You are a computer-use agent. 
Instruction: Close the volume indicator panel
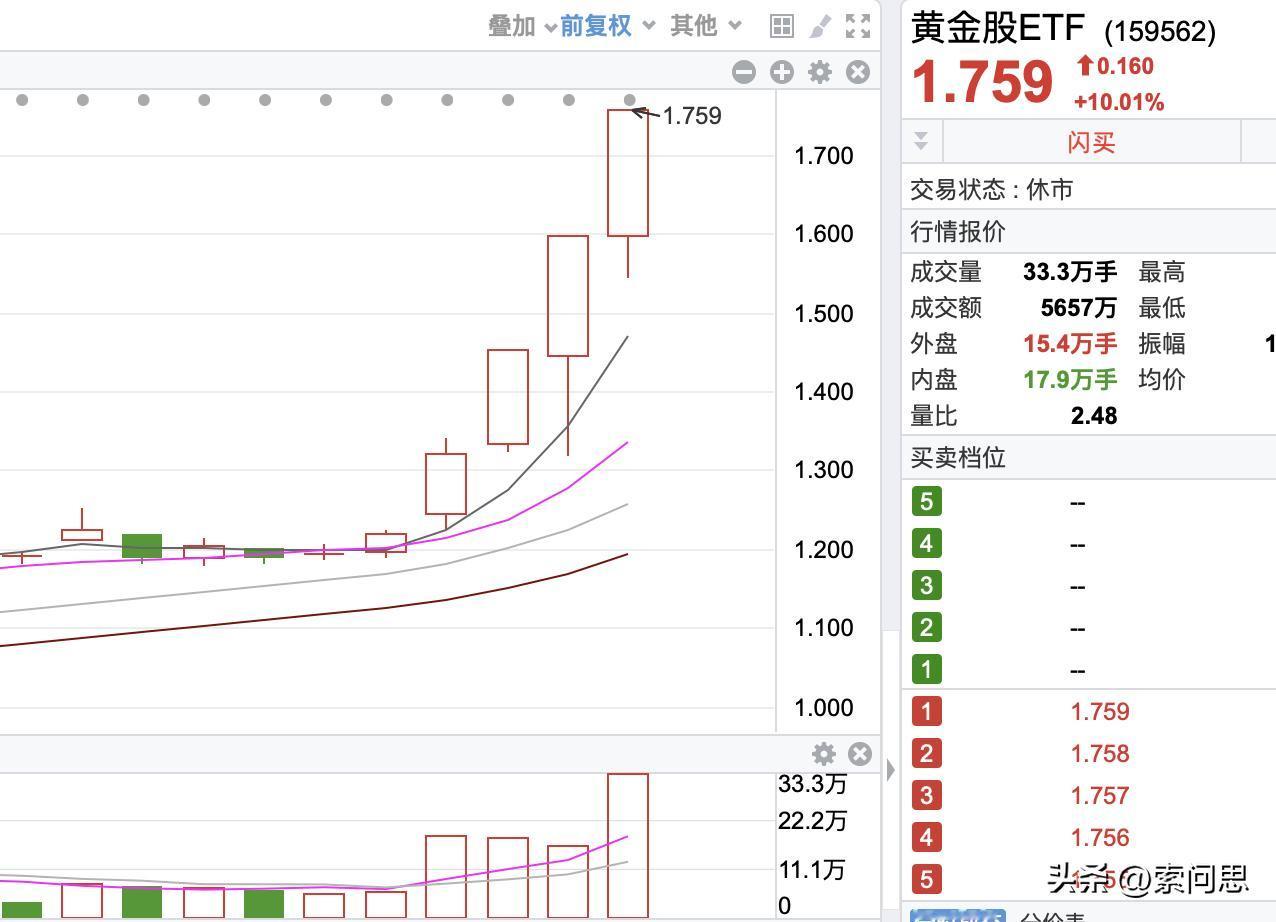click(x=857, y=753)
